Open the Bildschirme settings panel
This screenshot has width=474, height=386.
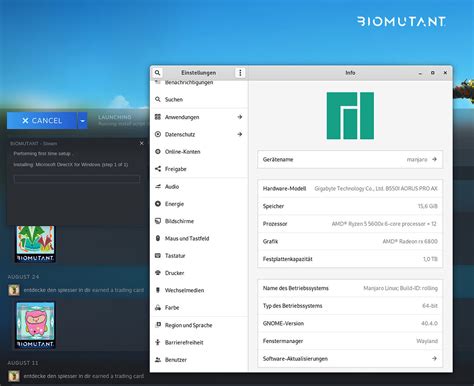tap(199, 221)
